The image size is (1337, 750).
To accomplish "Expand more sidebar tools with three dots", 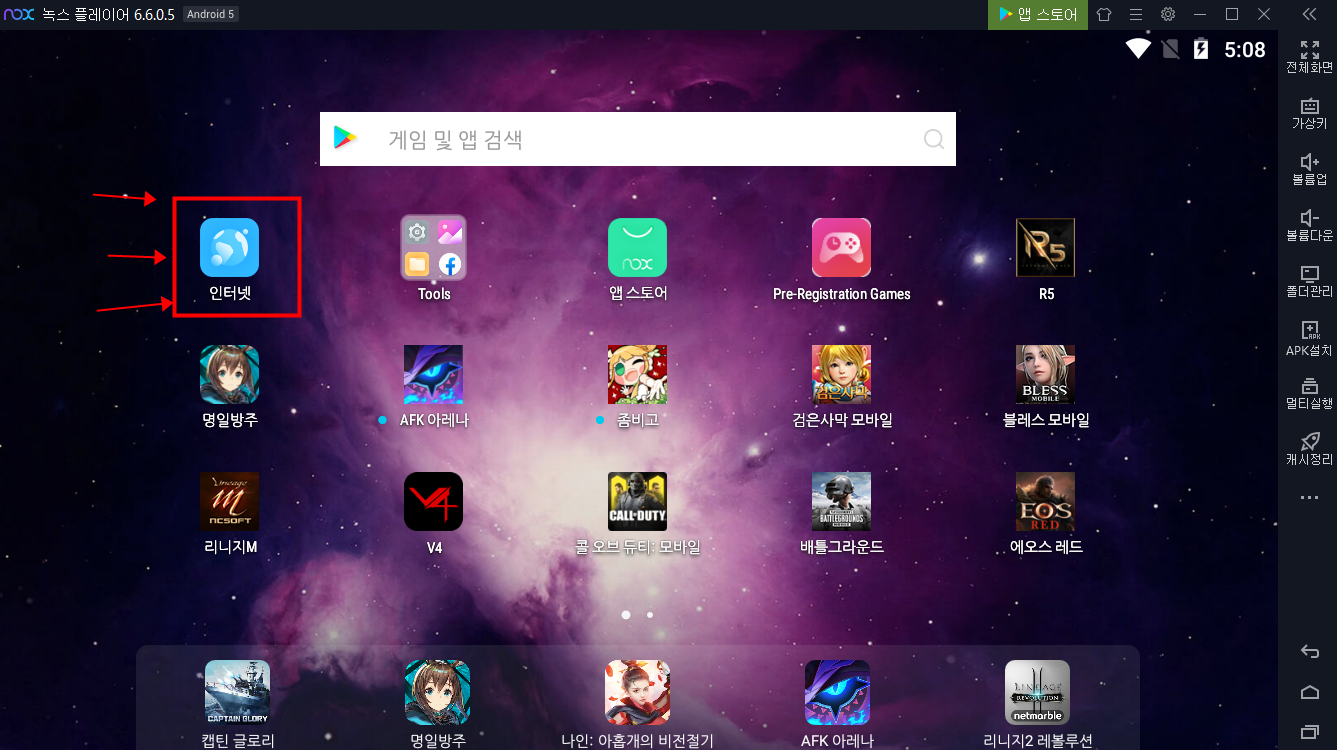I will (1309, 497).
